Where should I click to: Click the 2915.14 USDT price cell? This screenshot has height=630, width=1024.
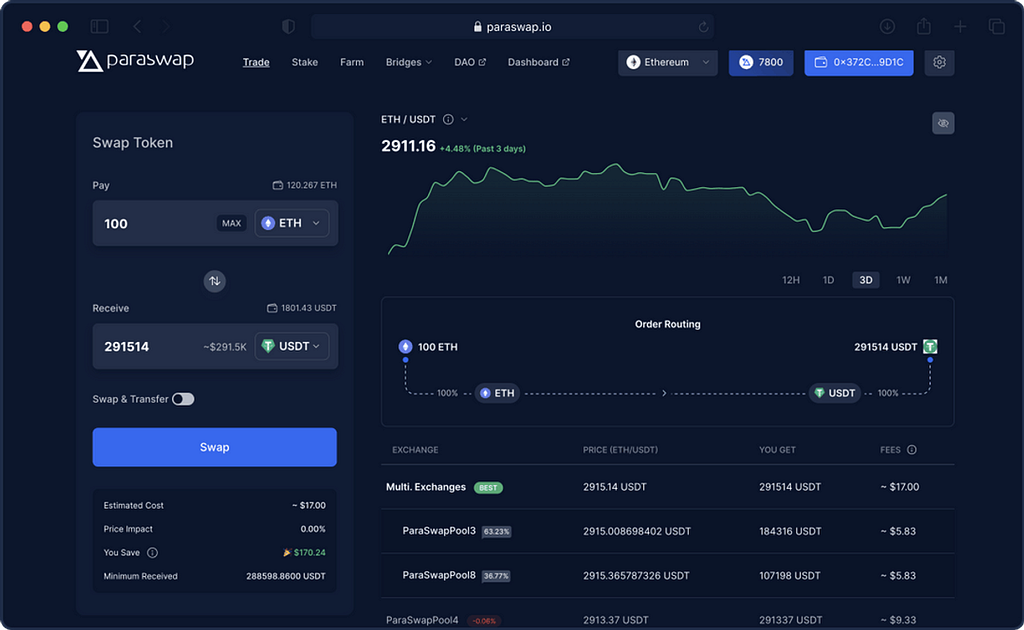615,487
